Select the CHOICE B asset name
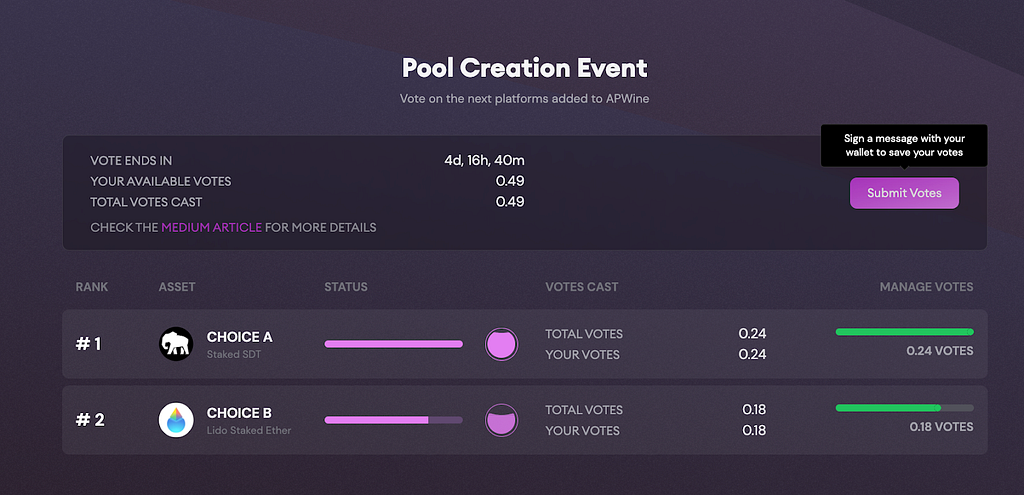The image size is (1024, 495). tap(239, 413)
